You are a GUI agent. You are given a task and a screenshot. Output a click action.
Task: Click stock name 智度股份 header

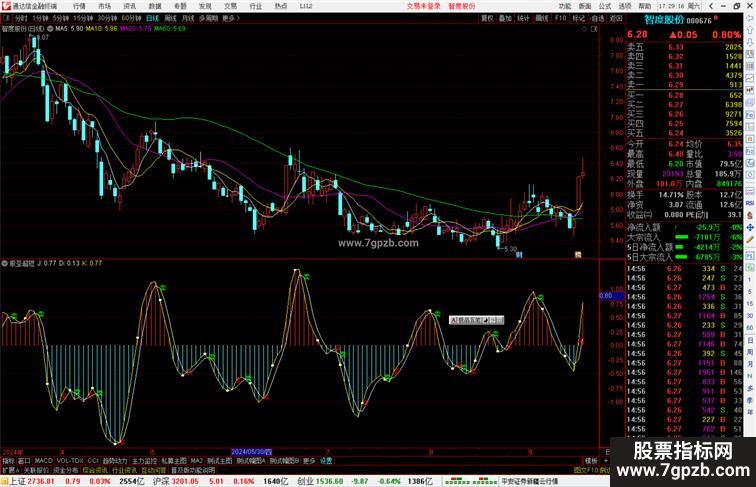coord(664,20)
